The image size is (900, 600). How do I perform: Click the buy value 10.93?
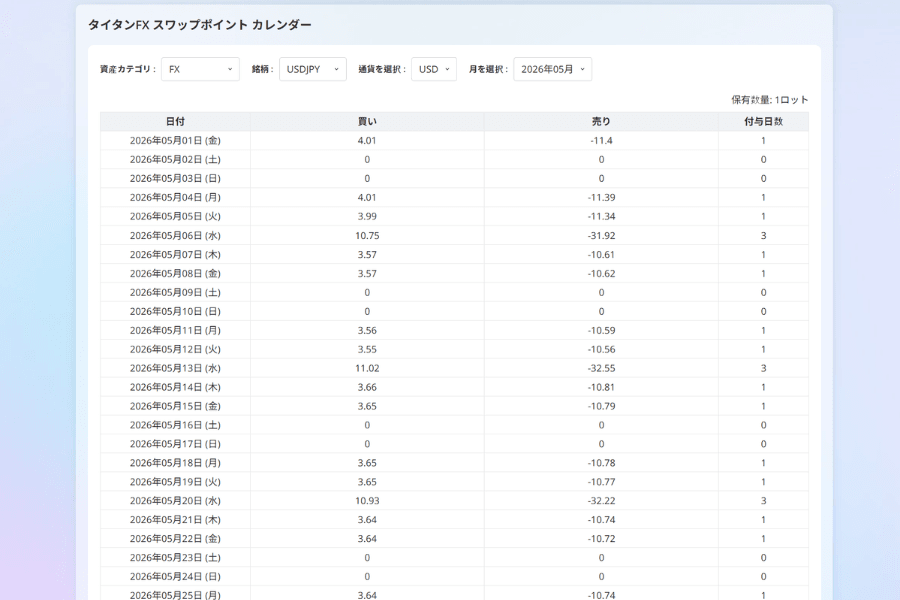click(367, 501)
